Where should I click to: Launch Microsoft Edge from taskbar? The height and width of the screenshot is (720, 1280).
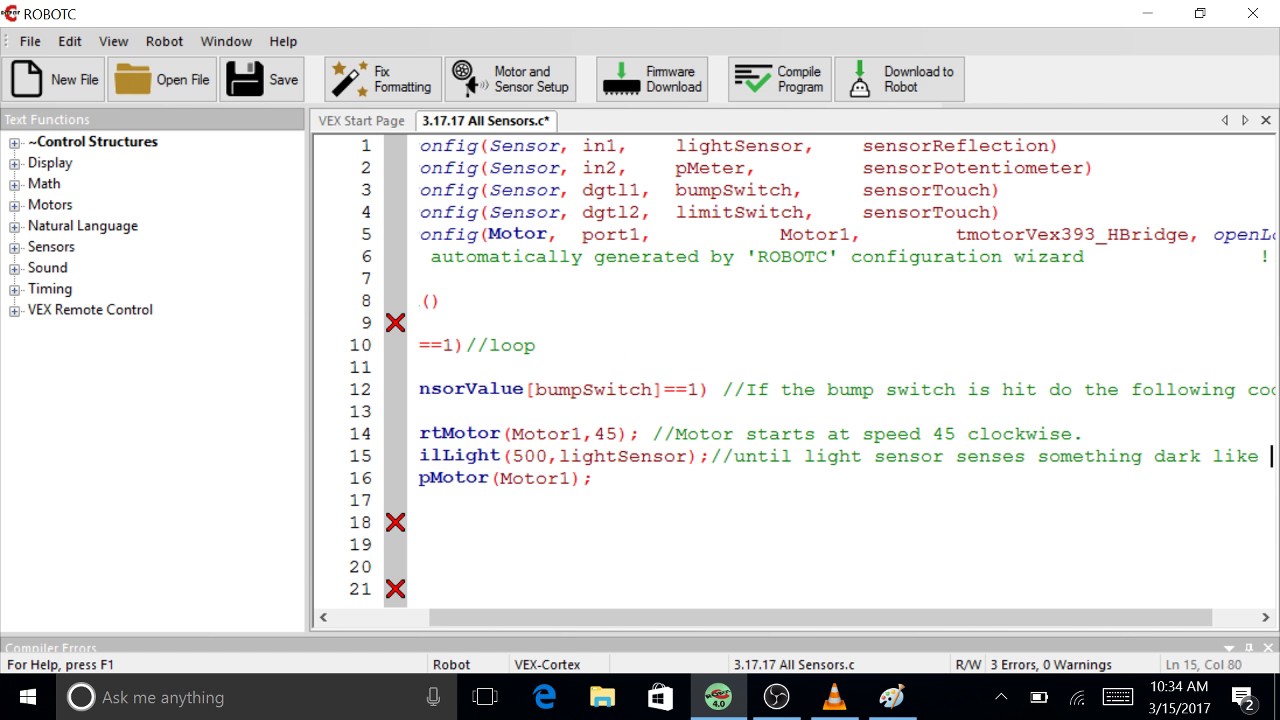tap(544, 697)
